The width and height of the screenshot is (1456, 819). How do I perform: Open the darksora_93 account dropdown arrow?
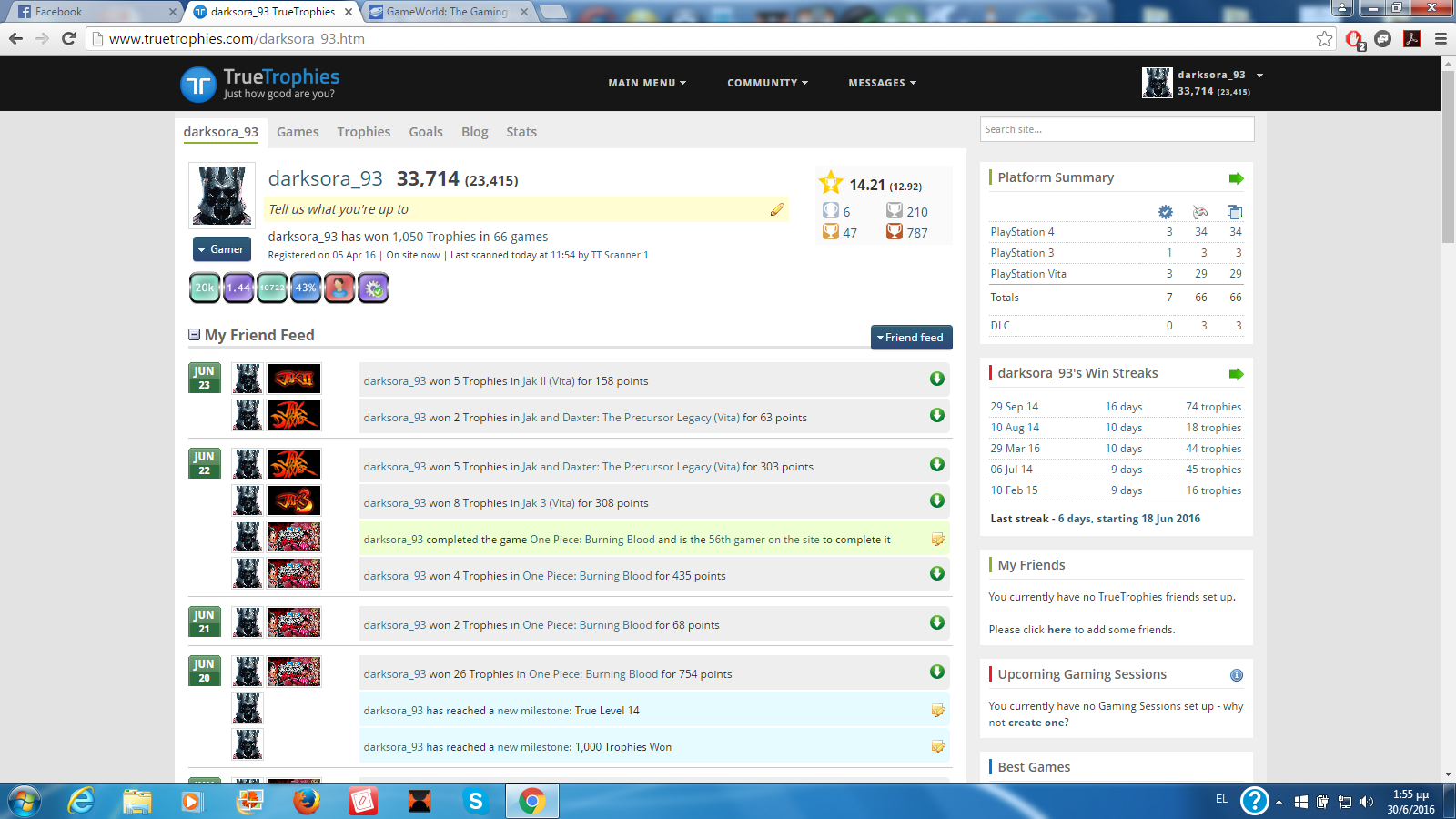(1259, 76)
